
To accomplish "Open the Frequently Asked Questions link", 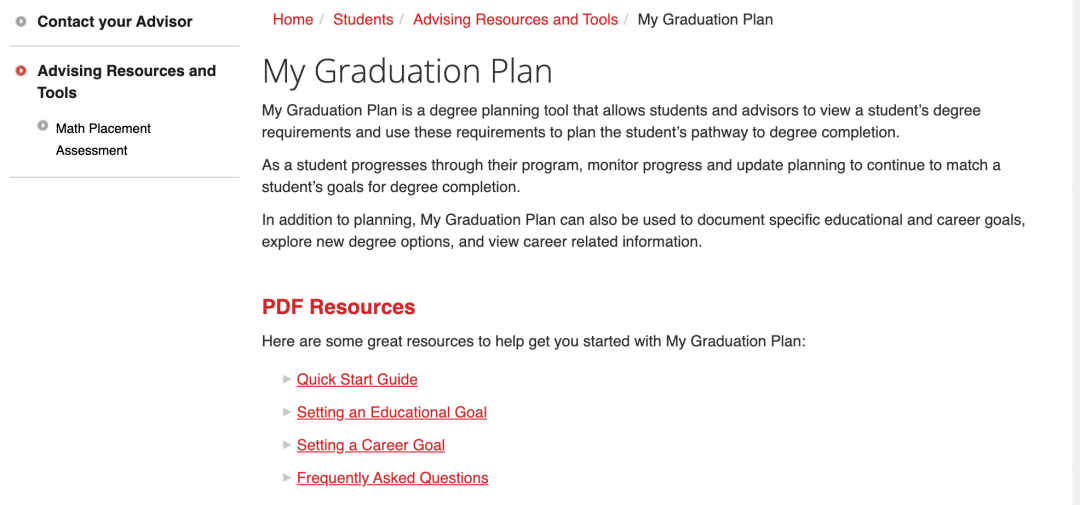I will (x=393, y=477).
